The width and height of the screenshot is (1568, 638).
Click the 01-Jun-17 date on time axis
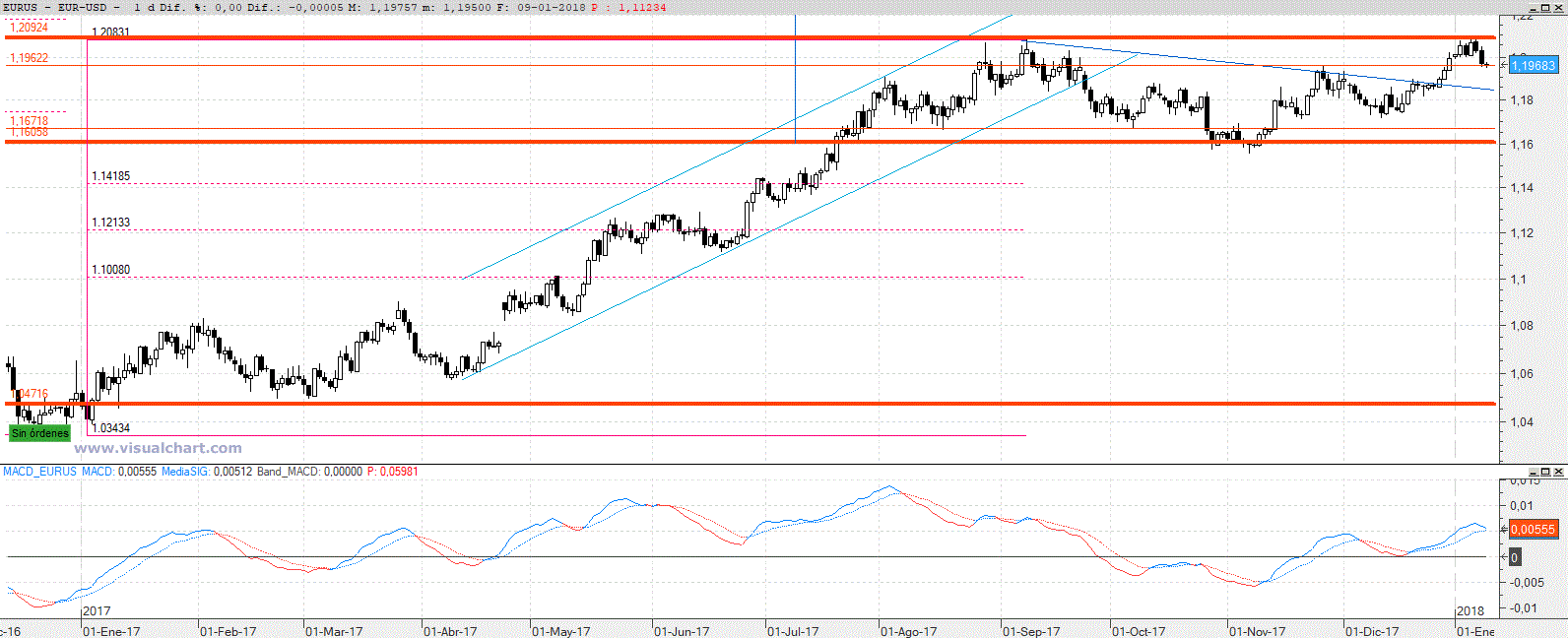(x=682, y=631)
